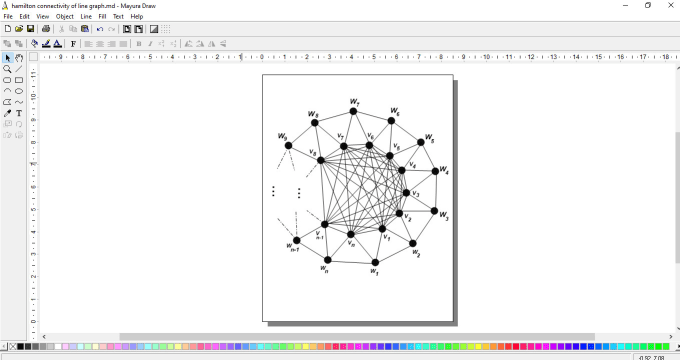Click the color palette right scroll arrow
The height and width of the screenshot is (360, 680).
(x=677, y=347)
